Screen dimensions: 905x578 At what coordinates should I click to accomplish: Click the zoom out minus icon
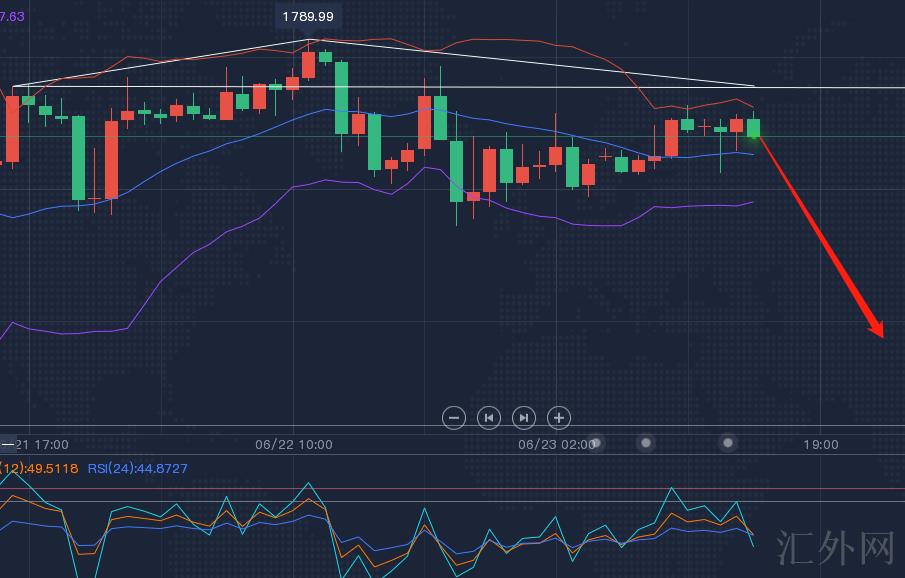(453, 417)
